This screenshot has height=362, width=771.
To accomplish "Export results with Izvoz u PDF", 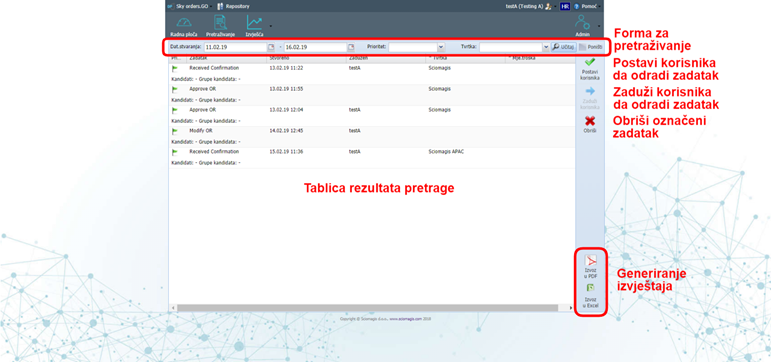I will click(590, 267).
